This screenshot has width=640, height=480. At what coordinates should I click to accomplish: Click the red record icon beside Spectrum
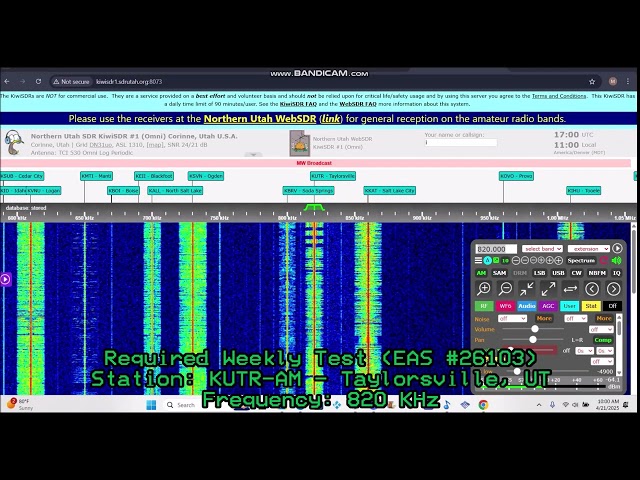point(604,260)
